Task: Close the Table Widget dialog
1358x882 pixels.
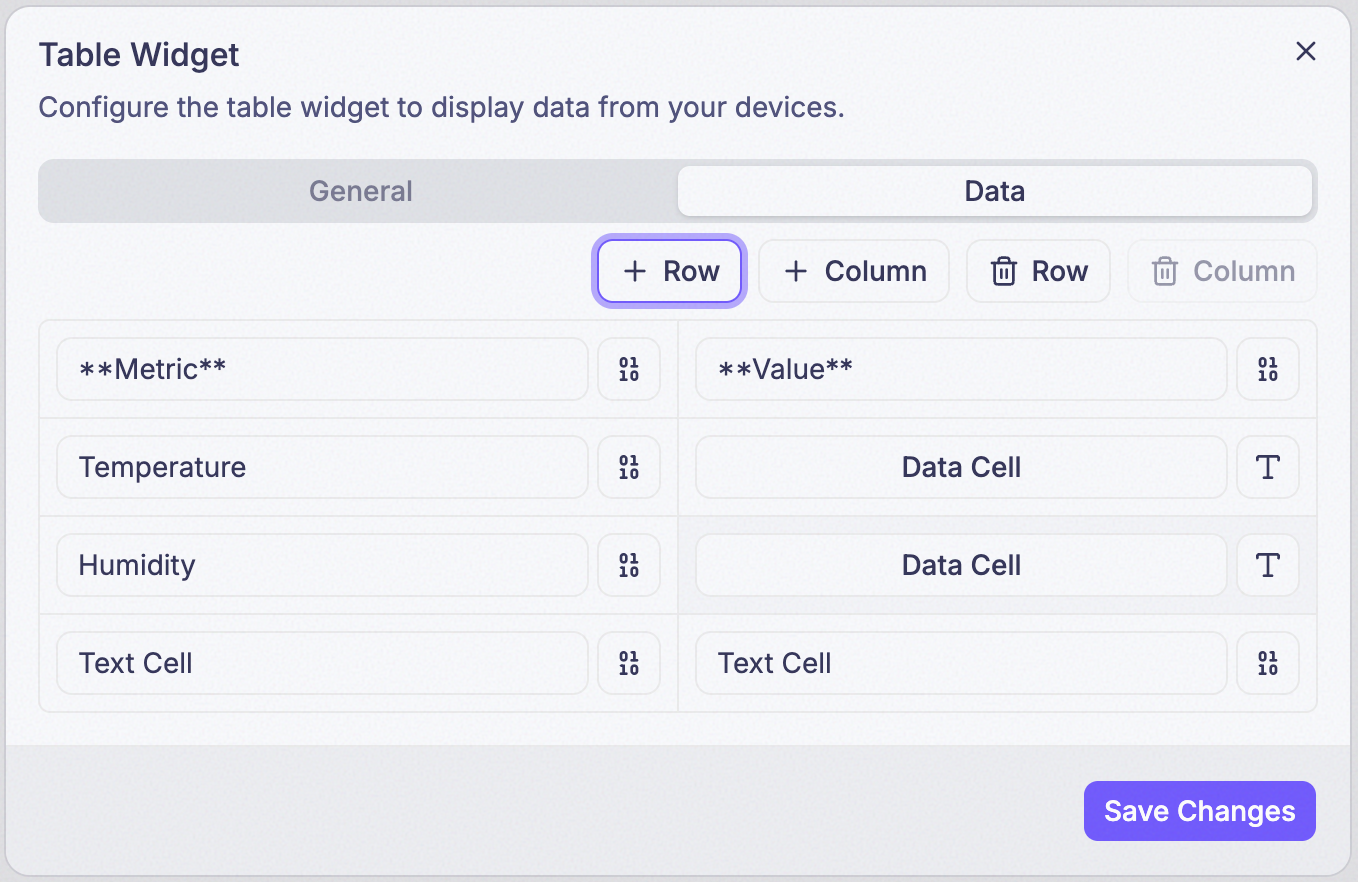Action: click(x=1305, y=52)
